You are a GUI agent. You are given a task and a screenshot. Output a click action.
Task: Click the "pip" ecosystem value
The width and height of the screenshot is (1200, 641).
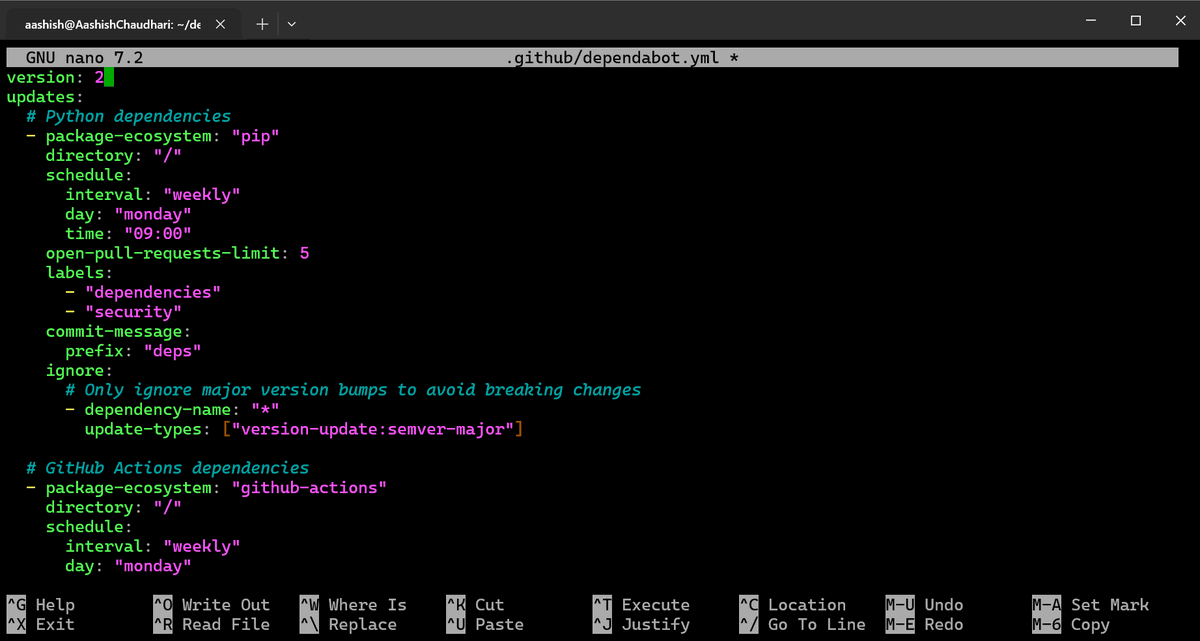coord(255,136)
